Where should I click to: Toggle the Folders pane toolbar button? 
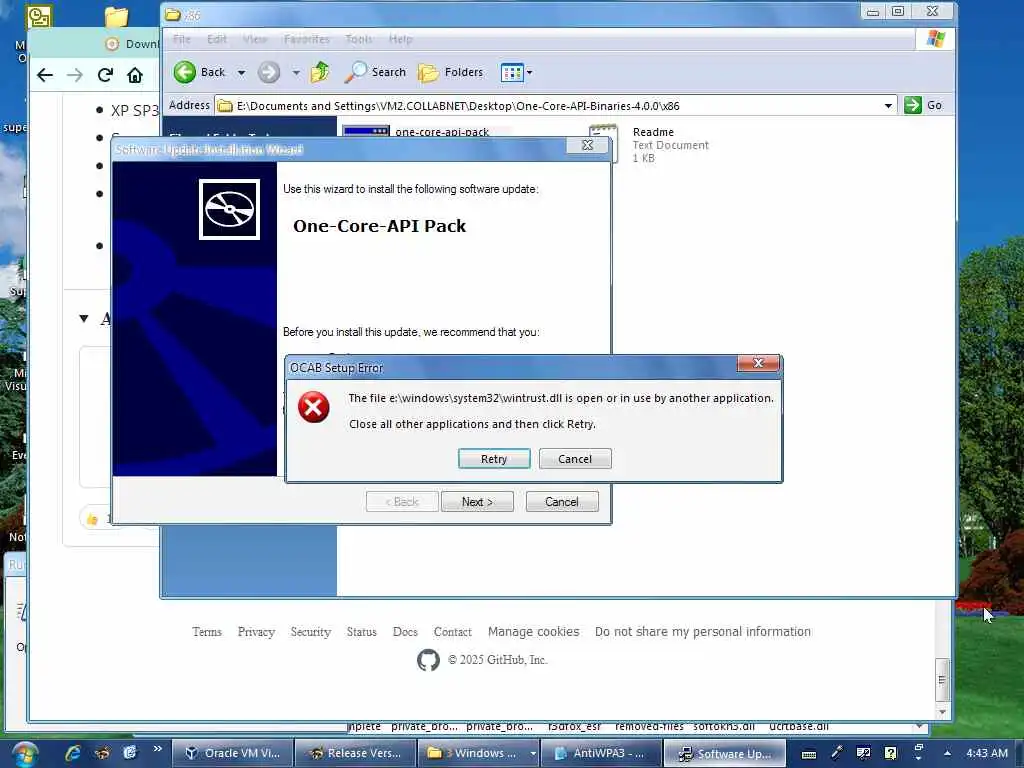coord(451,72)
